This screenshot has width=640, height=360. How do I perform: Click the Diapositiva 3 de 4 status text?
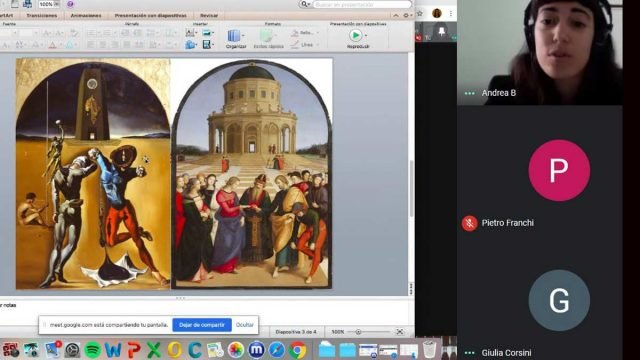(x=296, y=332)
